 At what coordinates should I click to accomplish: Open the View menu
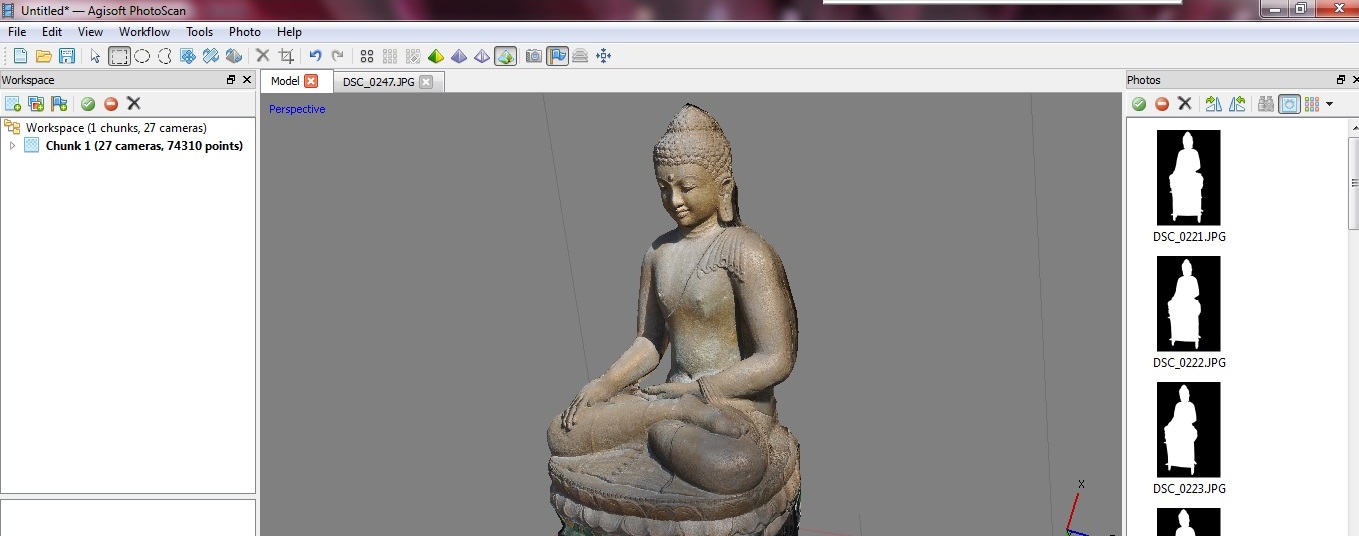coord(90,32)
